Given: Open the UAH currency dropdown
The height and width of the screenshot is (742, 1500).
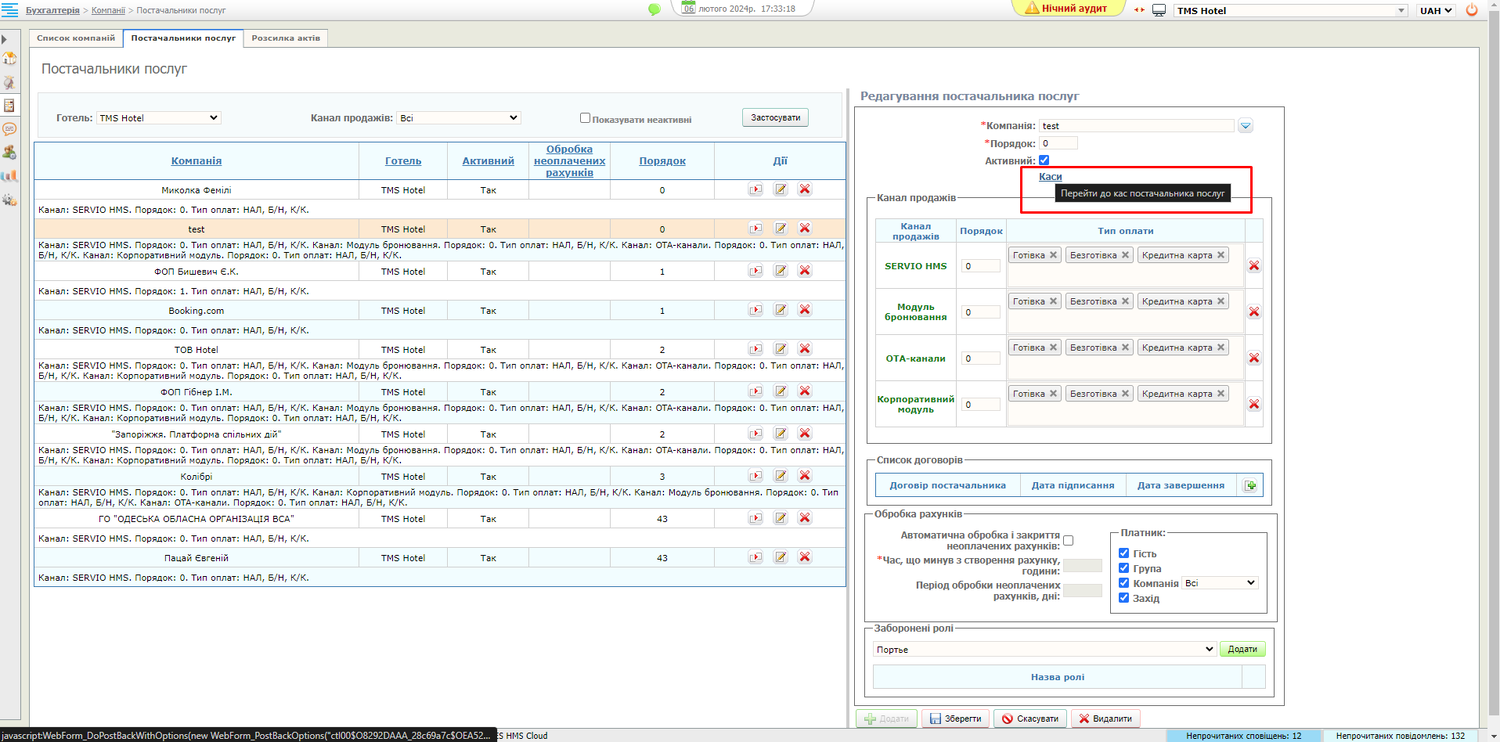Looking at the screenshot, I should (x=1435, y=11).
